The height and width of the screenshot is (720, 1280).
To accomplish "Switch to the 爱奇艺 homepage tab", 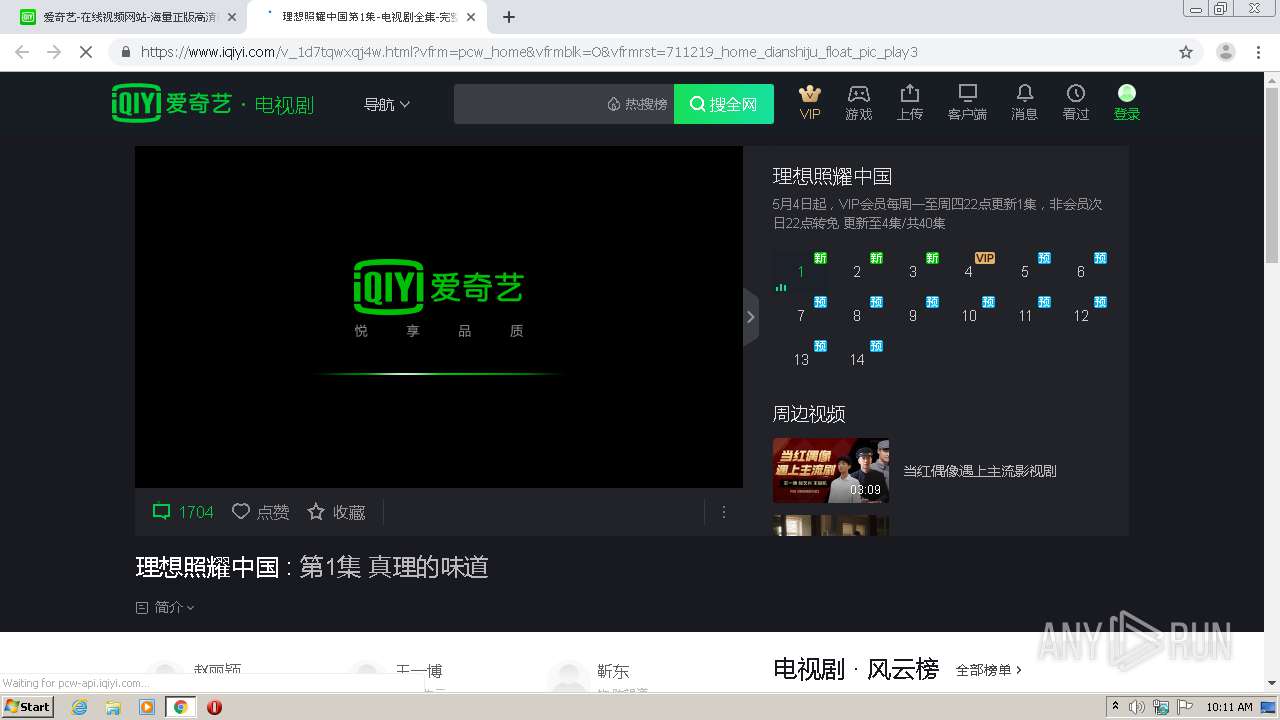I will (127, 17).
